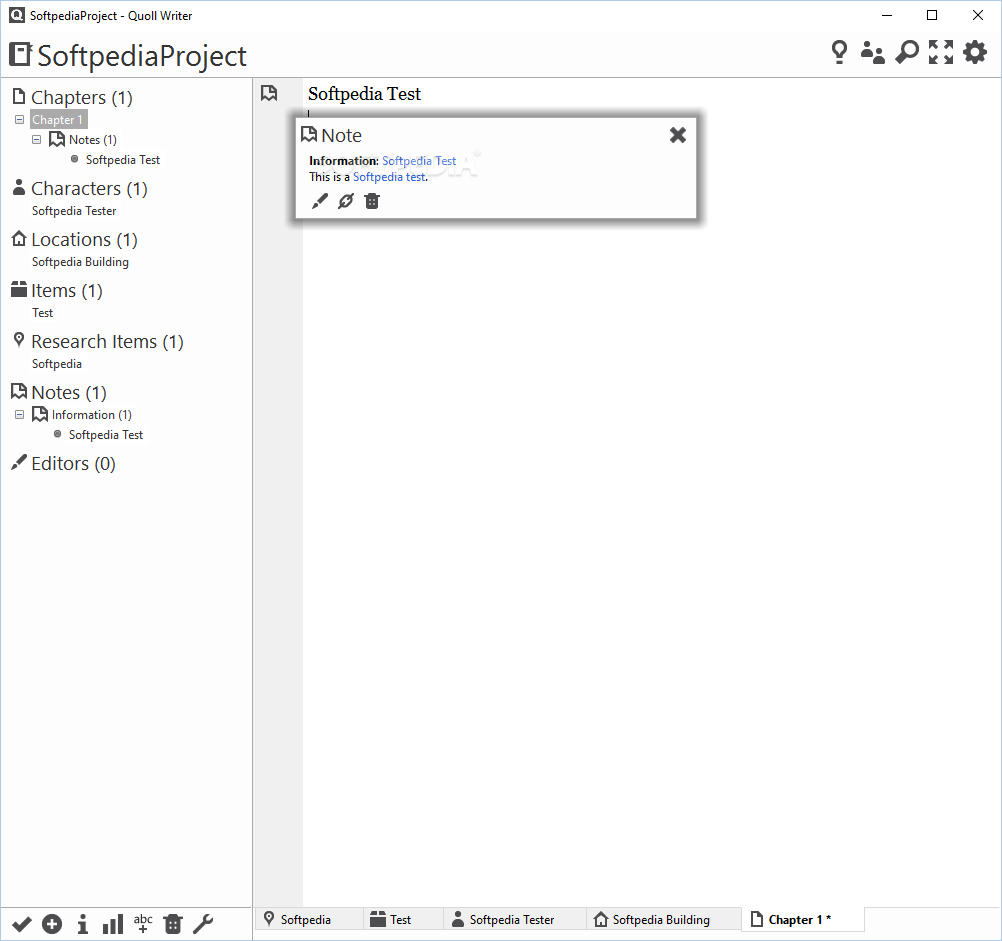Delete the note with the popup trash icon

click(x=372, y=201)
